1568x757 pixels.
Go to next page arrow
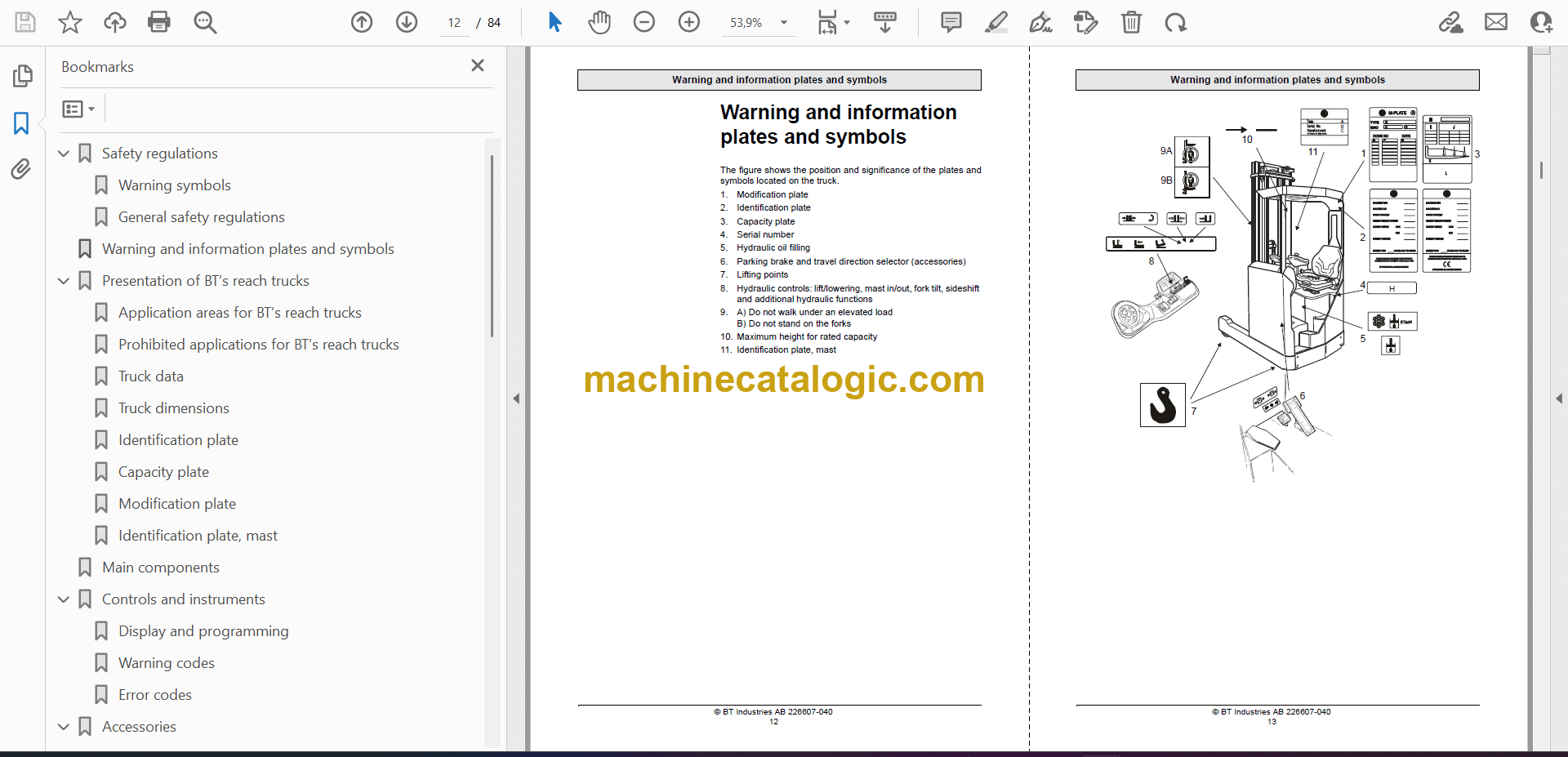tap(407, 22)
